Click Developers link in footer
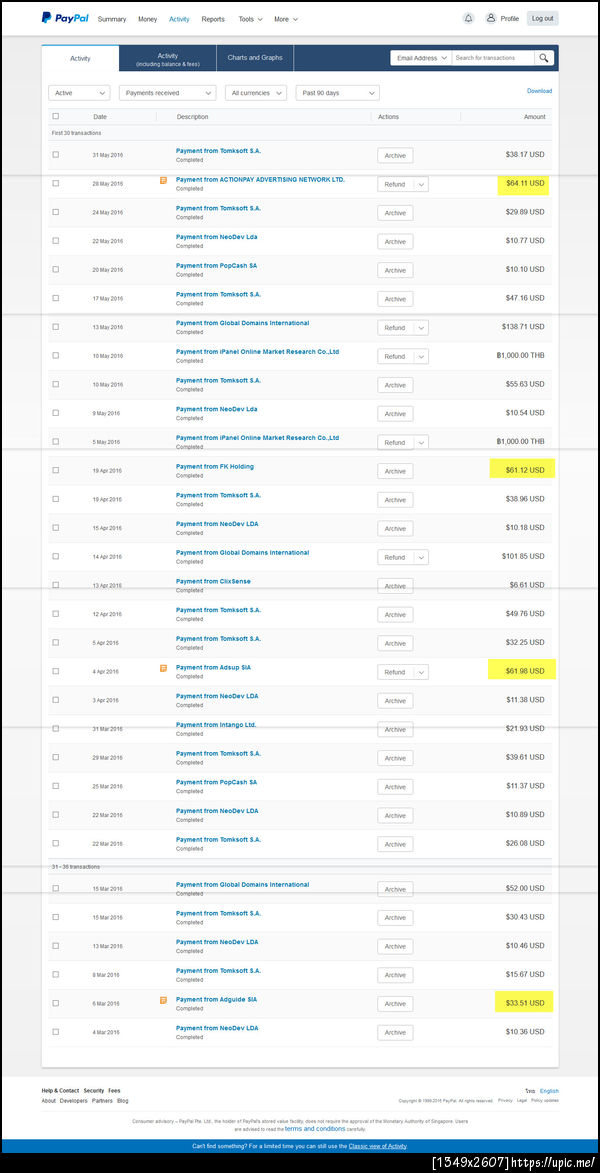This screenshot has height=1173, width=600. point(73,1101)
